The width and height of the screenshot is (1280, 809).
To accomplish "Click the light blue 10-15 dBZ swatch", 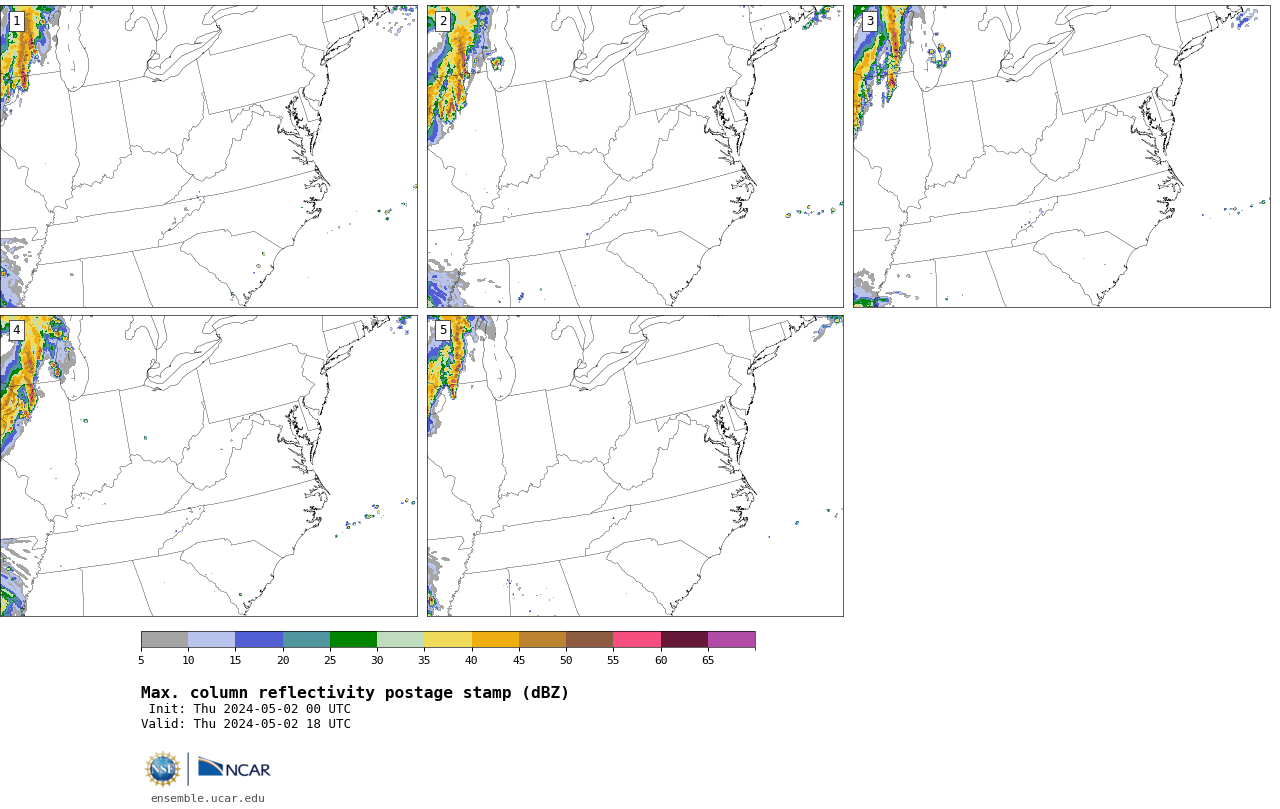I will (x=211, y=640).
